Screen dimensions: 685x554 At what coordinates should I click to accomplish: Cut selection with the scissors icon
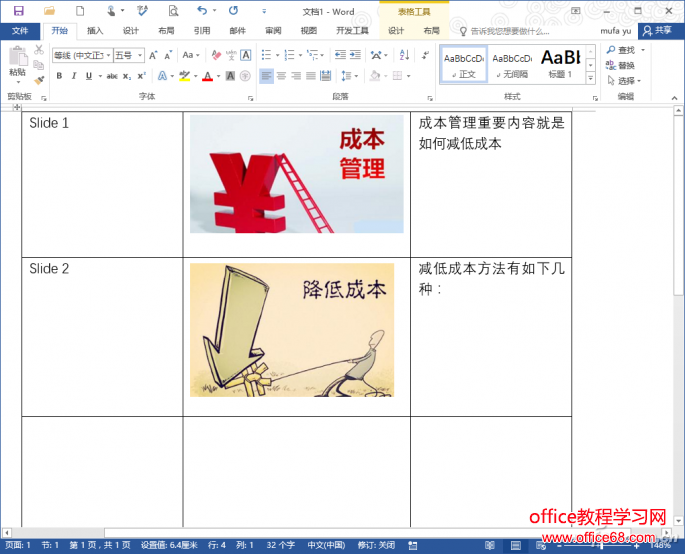coord(39,49)
